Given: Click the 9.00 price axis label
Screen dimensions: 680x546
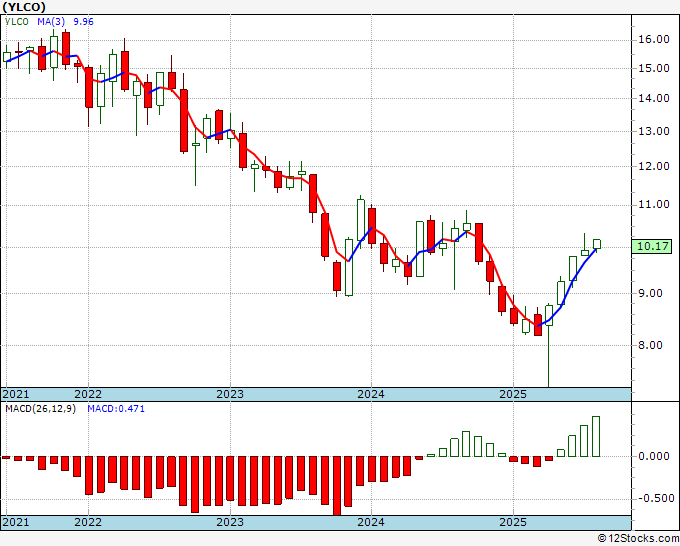Looking at the screenshot, I should point(650,294).
